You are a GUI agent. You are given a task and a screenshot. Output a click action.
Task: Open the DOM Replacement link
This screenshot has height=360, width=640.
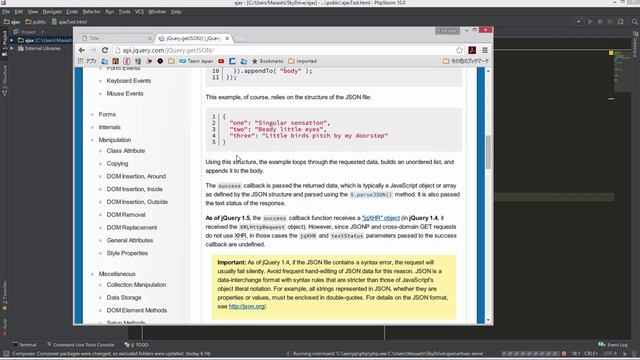click(x=131, y=227)
